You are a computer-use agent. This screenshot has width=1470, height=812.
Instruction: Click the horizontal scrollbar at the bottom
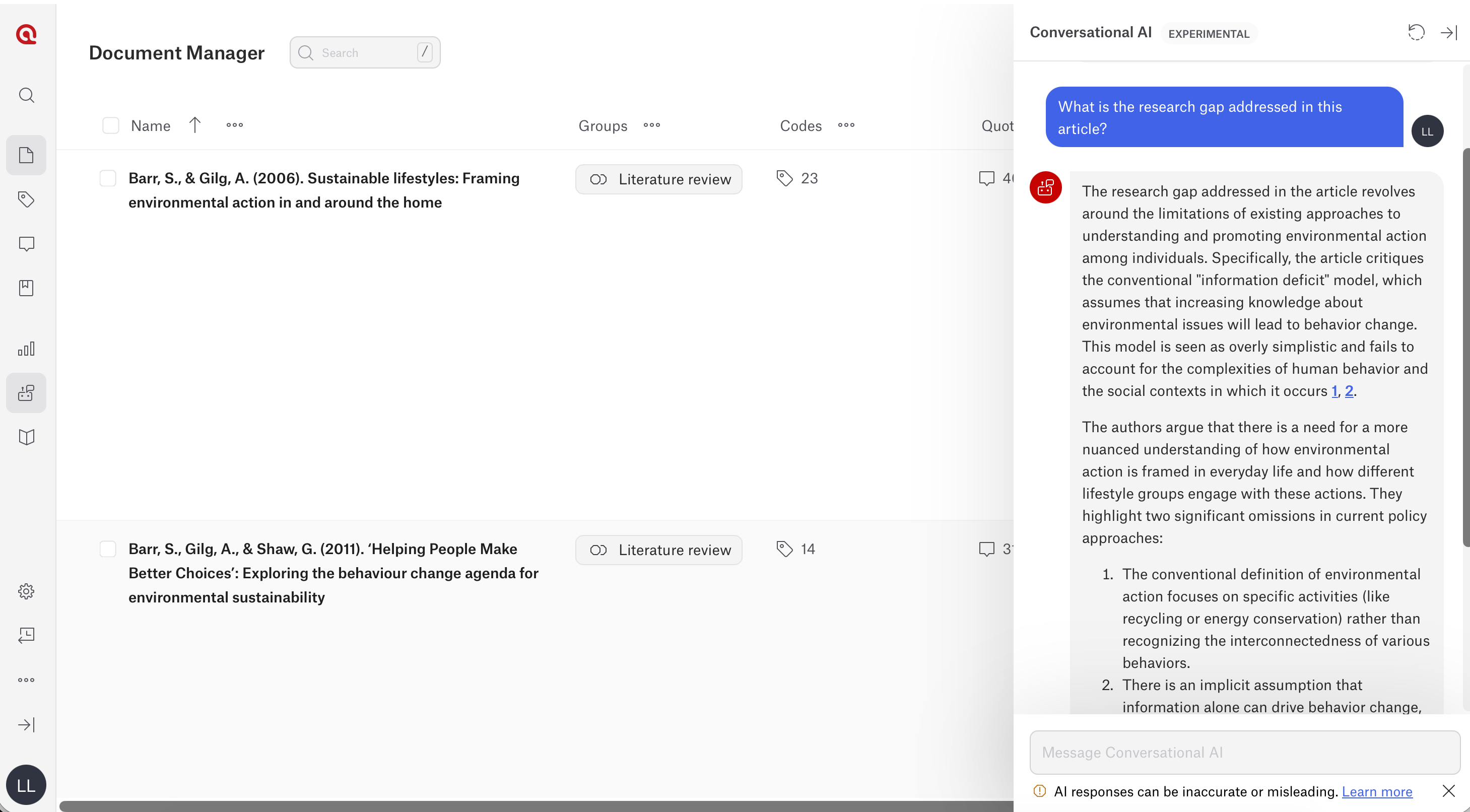[537, 806]
